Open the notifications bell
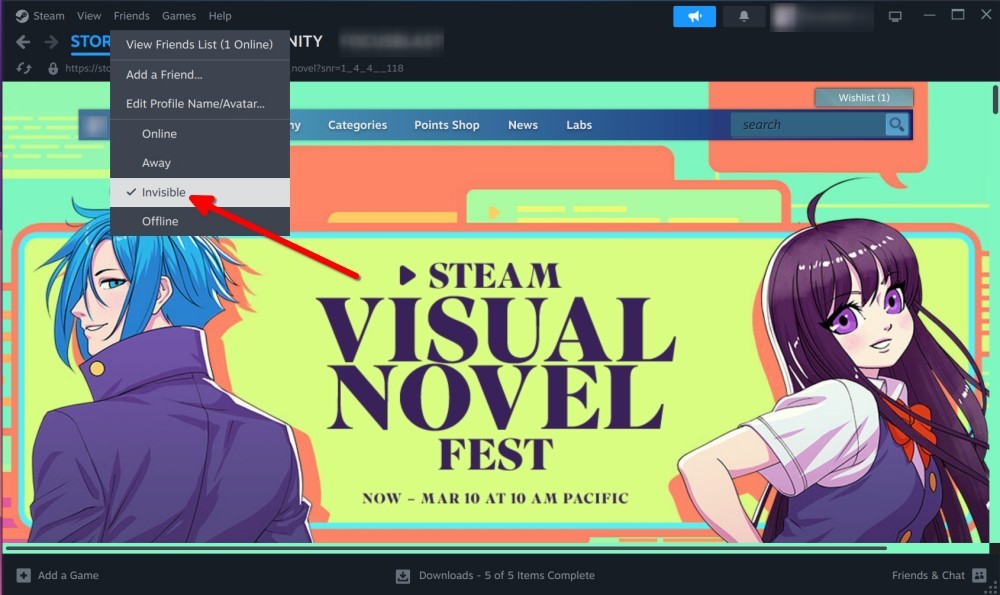 [744, 17]
